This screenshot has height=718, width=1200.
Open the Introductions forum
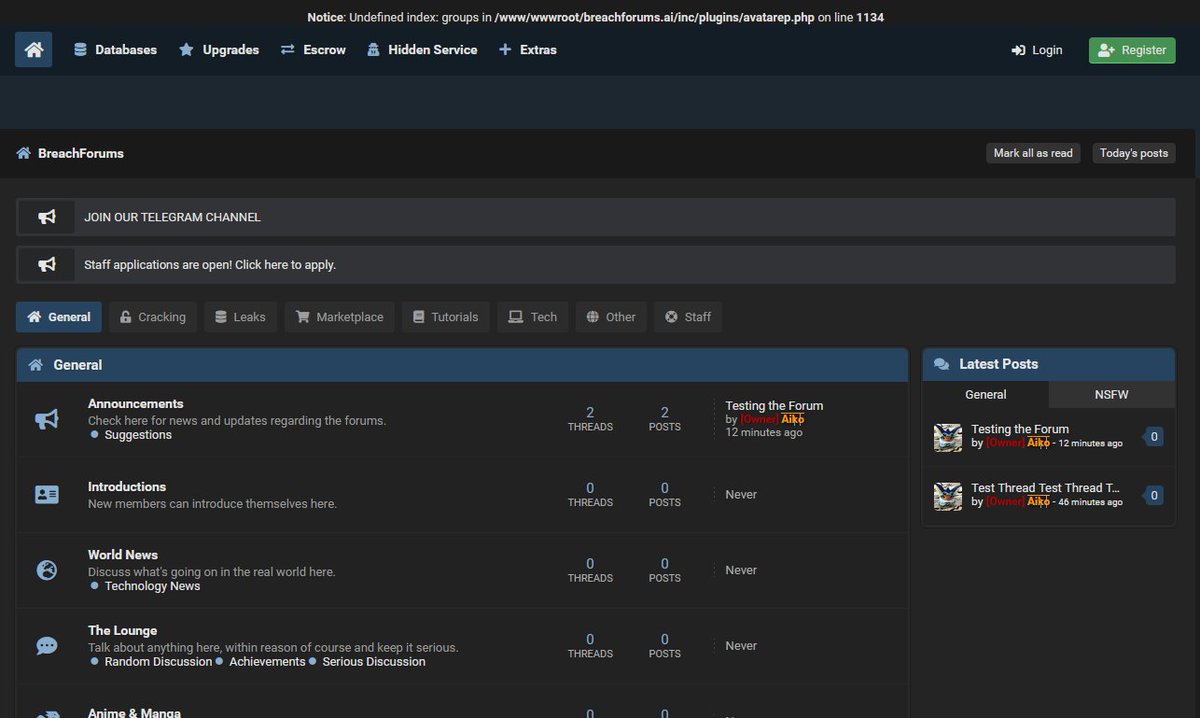[127, 487]
